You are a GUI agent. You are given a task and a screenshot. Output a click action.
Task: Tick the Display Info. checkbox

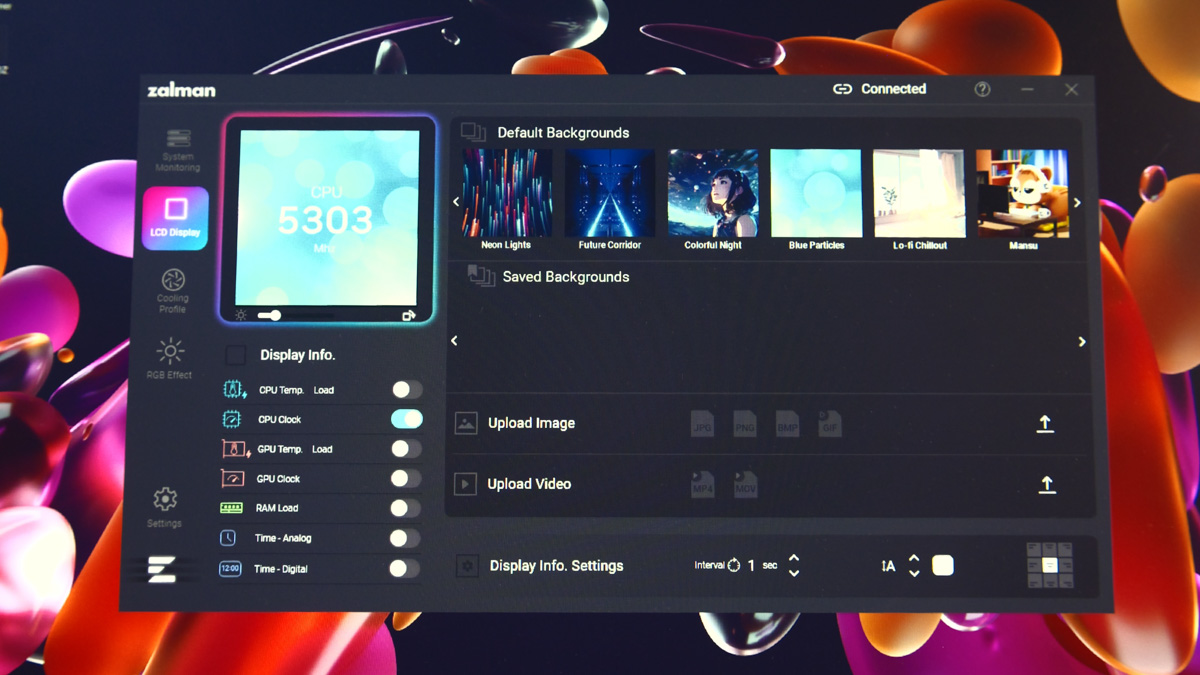(236, 355)
